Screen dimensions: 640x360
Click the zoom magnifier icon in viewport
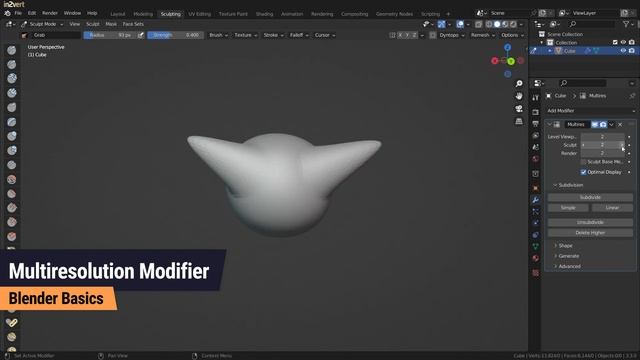tap(519, 84)
